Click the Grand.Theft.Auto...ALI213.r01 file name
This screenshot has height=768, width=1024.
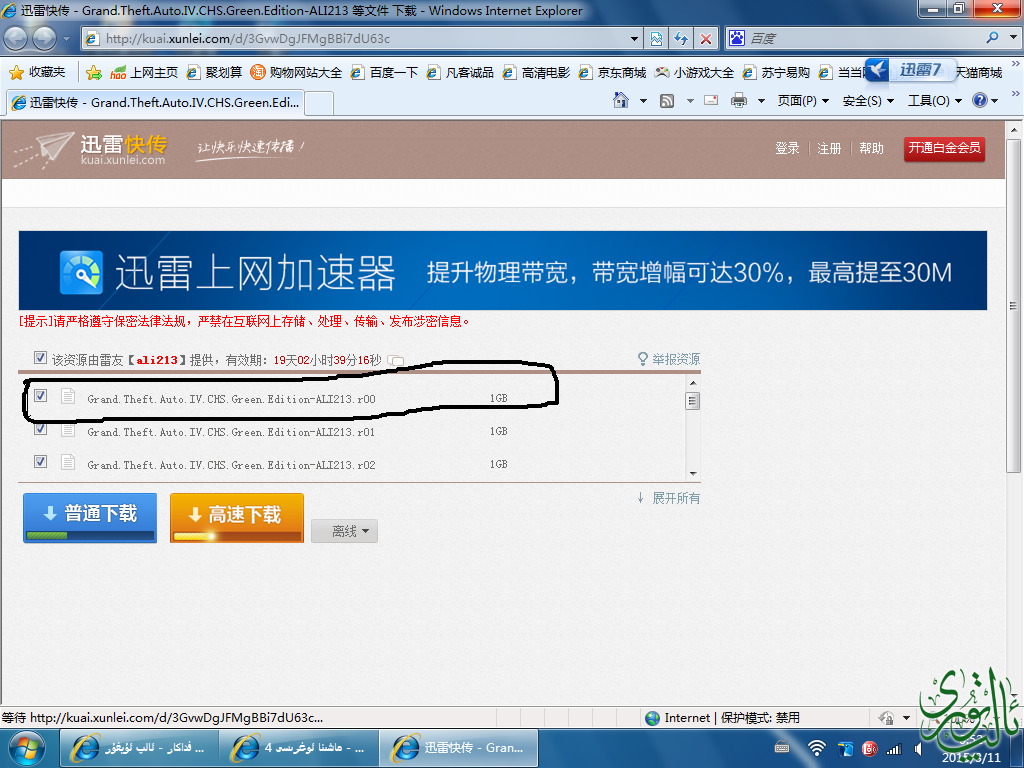click(231, 432)
